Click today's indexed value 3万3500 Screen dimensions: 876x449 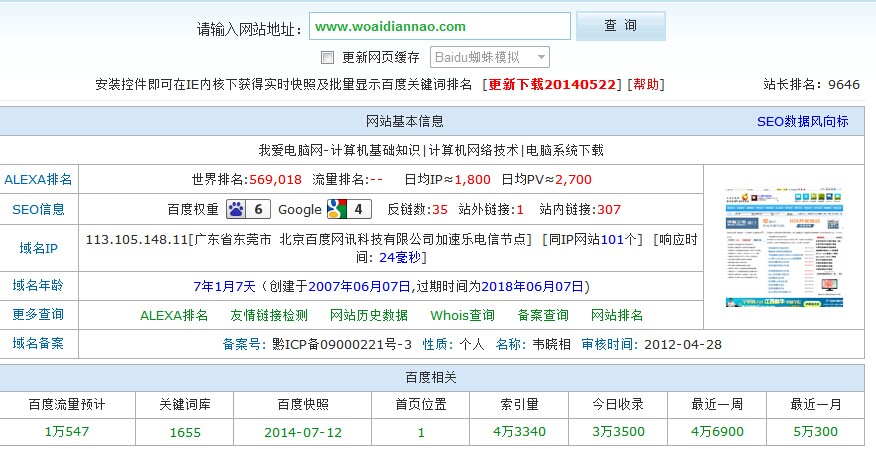click(x=618, y=432)
